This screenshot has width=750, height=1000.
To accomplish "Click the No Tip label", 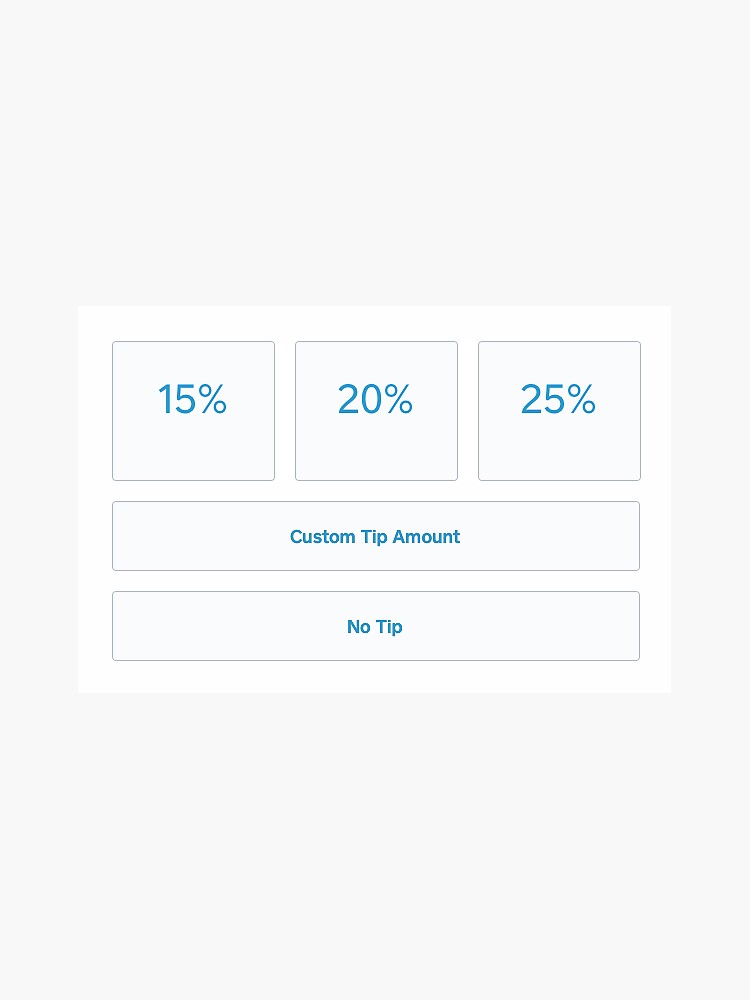I will tap(375, 627).
